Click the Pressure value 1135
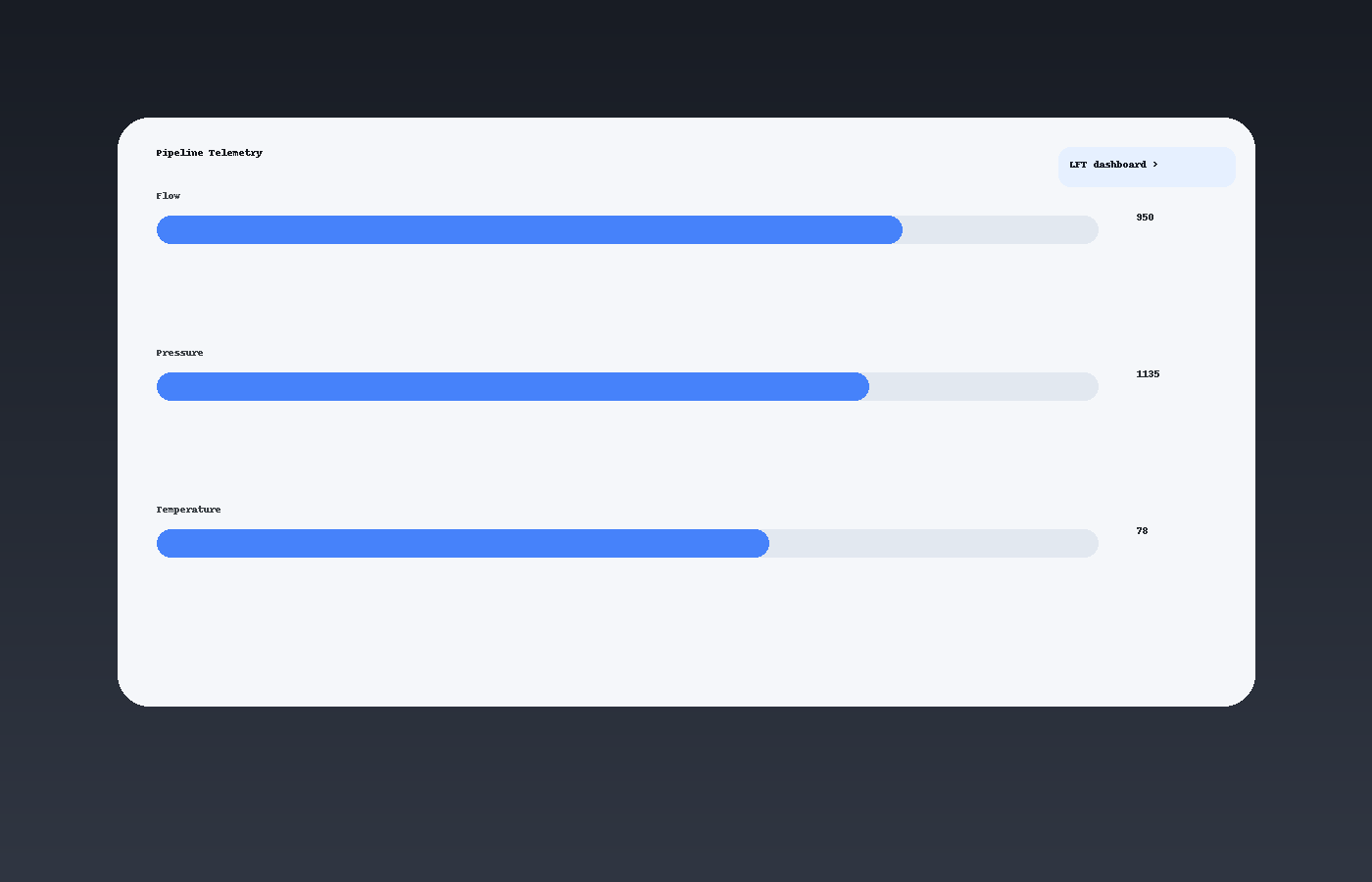 1148,374
